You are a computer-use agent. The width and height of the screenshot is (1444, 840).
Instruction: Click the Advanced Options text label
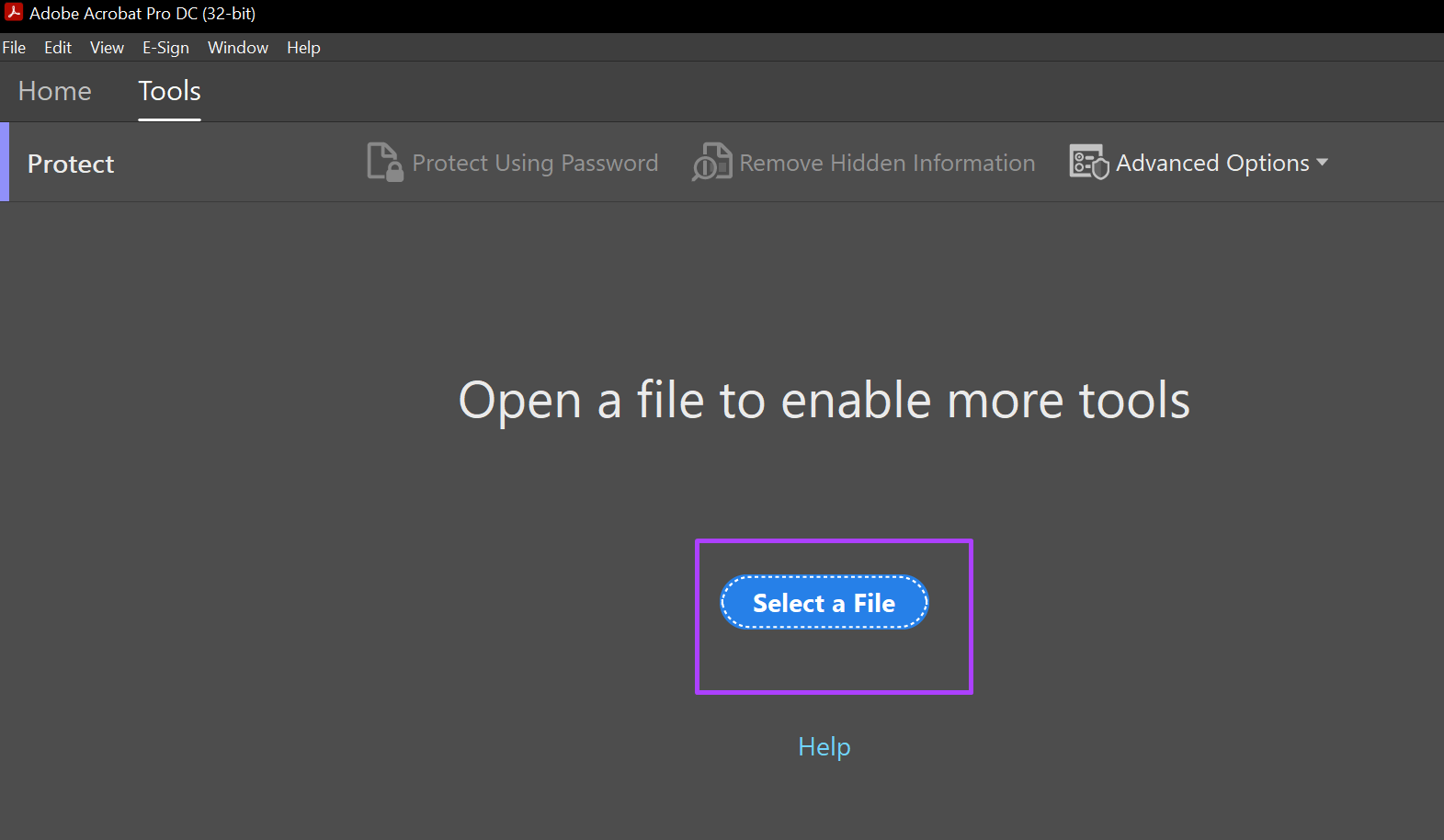1212,163
